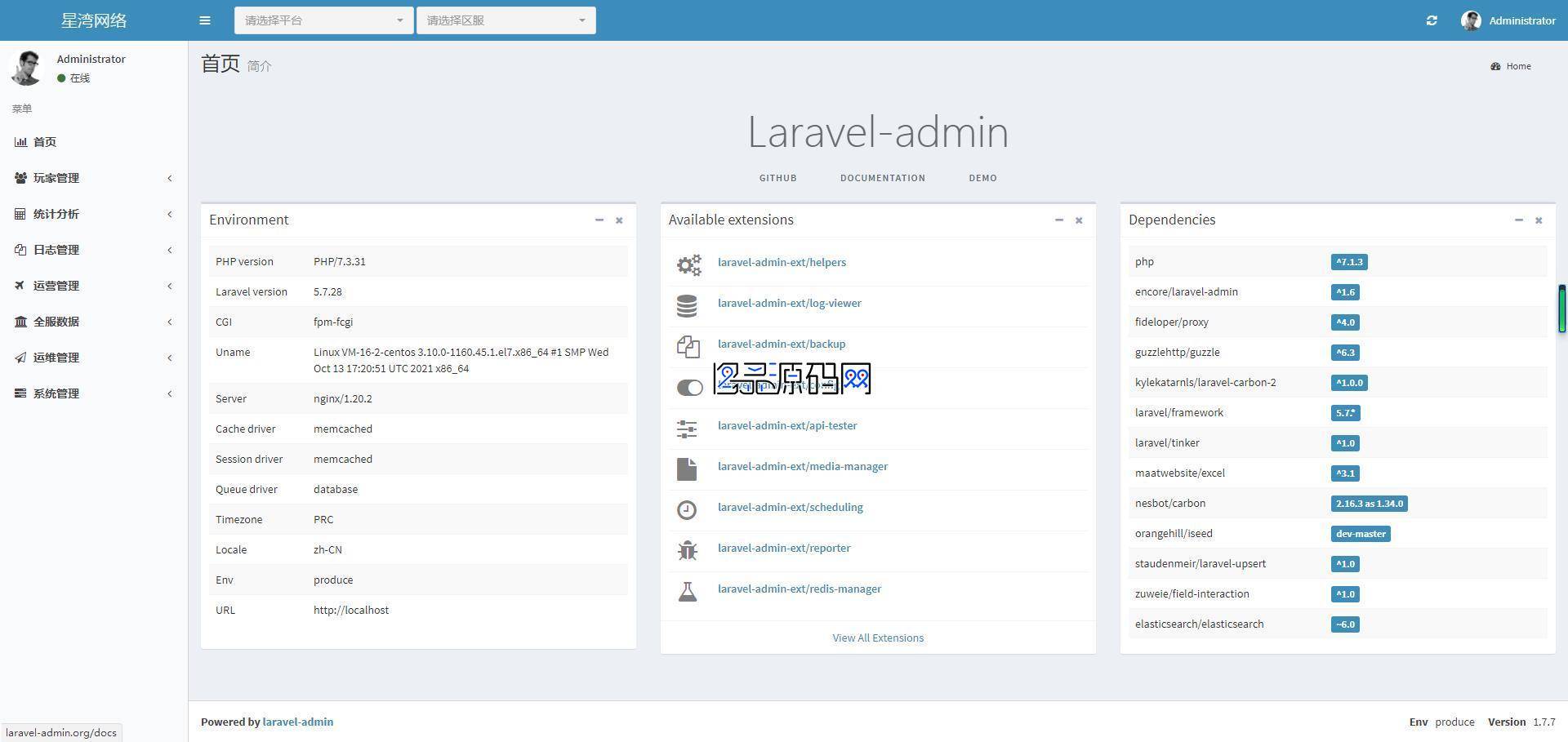Open 统计分析 sidebar menu item
Image resolution: width=1568 pixels, height=742 pixels.
tap(94, 214)
